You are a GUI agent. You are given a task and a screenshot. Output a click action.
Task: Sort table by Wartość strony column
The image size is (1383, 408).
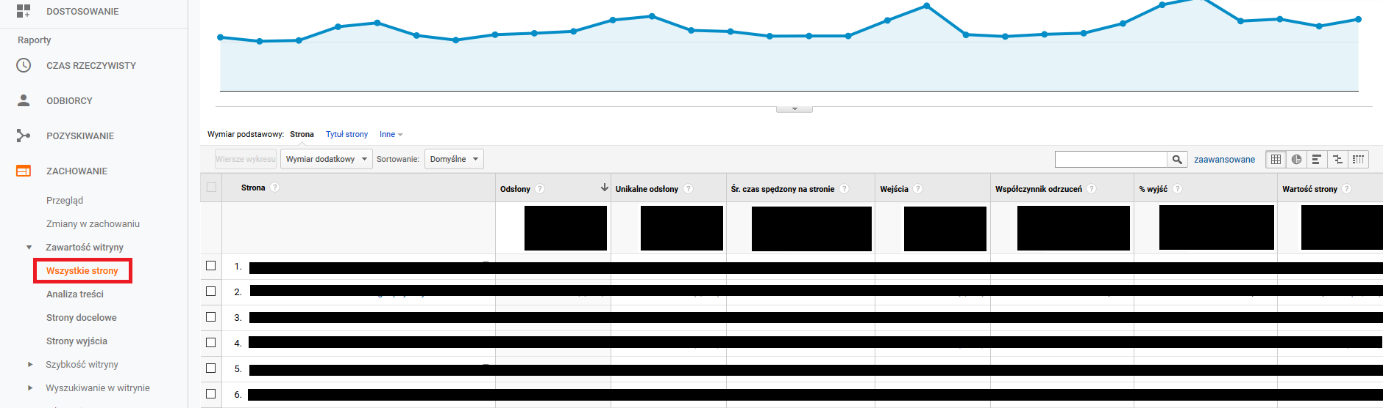[x=1309, y=188]
